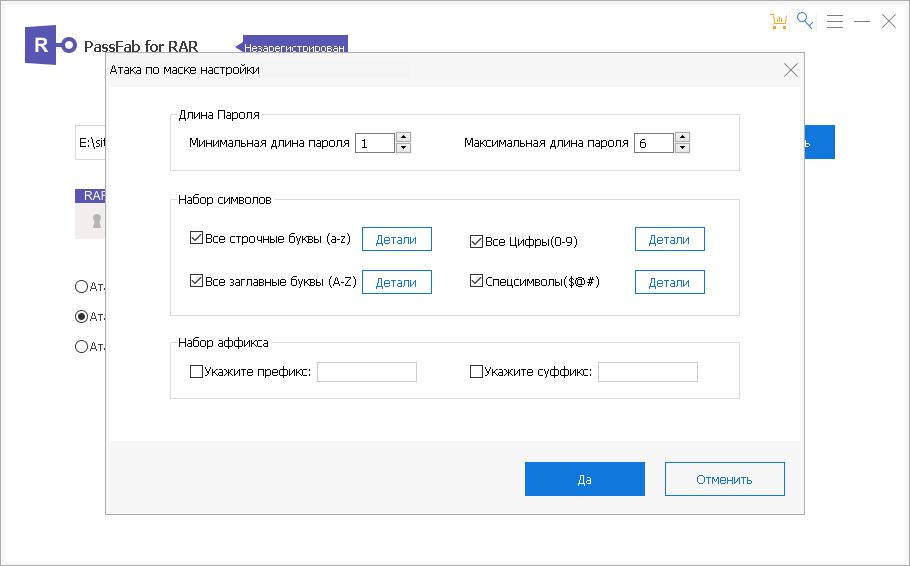
Task: Minimize the PassFab main window
Action: click(x=862, y=21)
